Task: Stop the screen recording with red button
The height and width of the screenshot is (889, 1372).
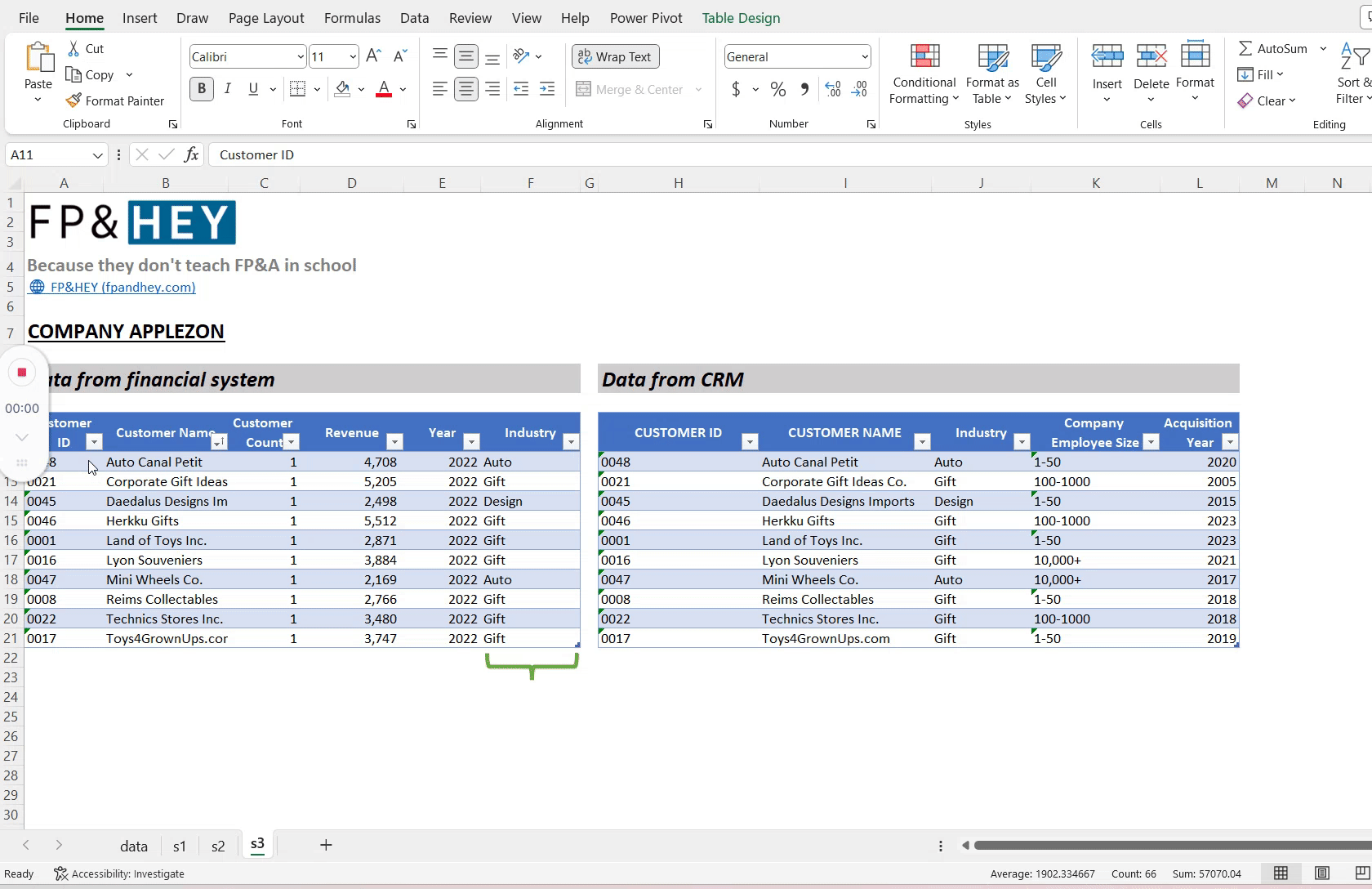Action: click(x=22, y=373)
